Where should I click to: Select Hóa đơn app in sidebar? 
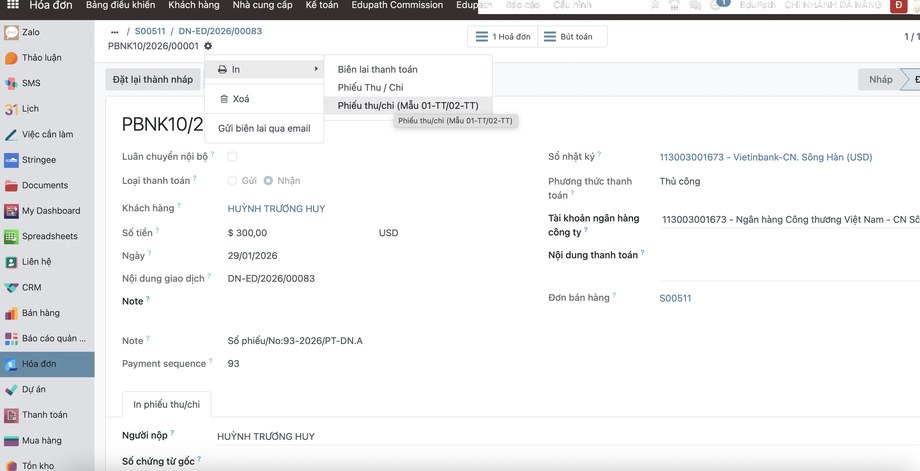[47, 364]
